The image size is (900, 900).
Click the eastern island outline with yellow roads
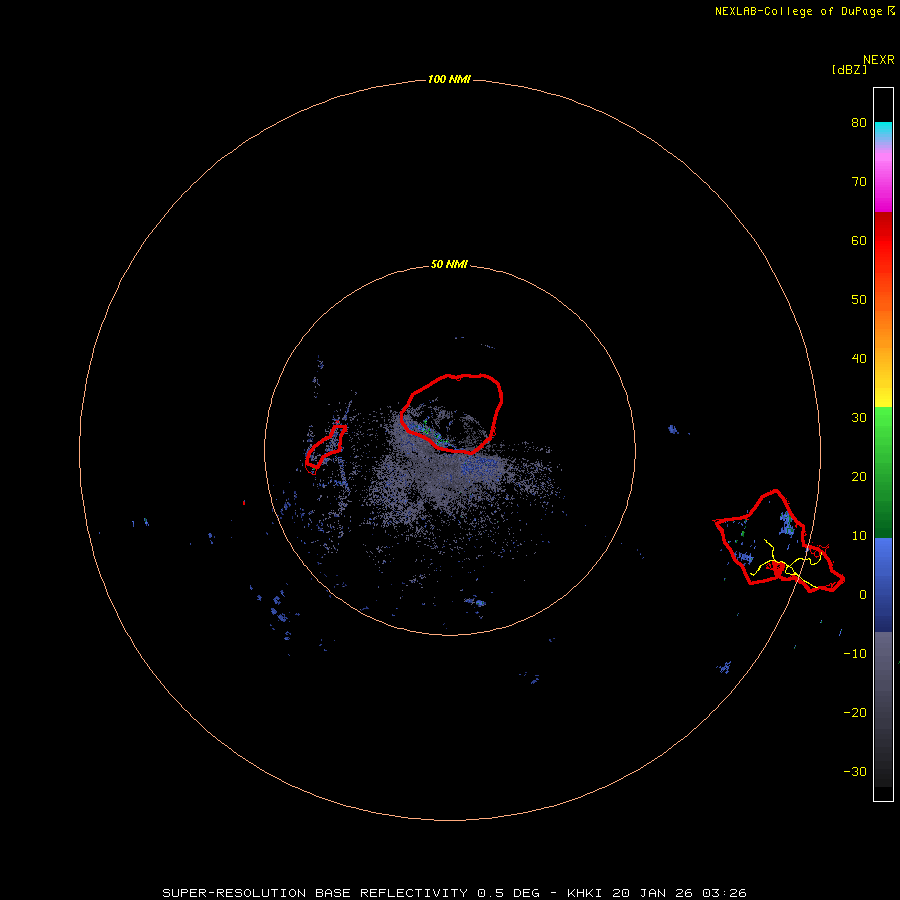(779, 541)
